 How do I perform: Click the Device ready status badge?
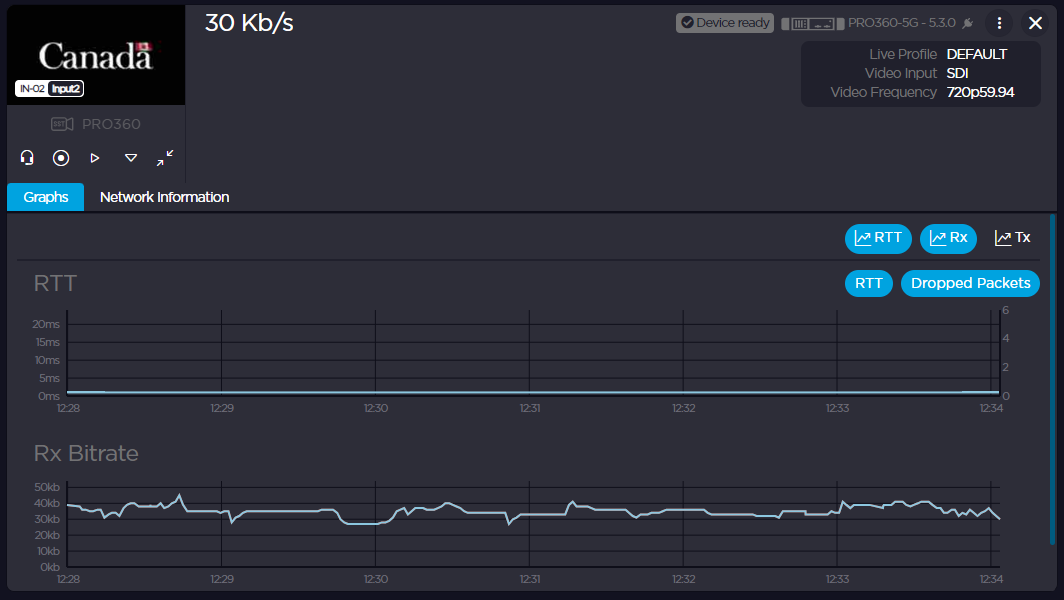(x=725, y=23)
